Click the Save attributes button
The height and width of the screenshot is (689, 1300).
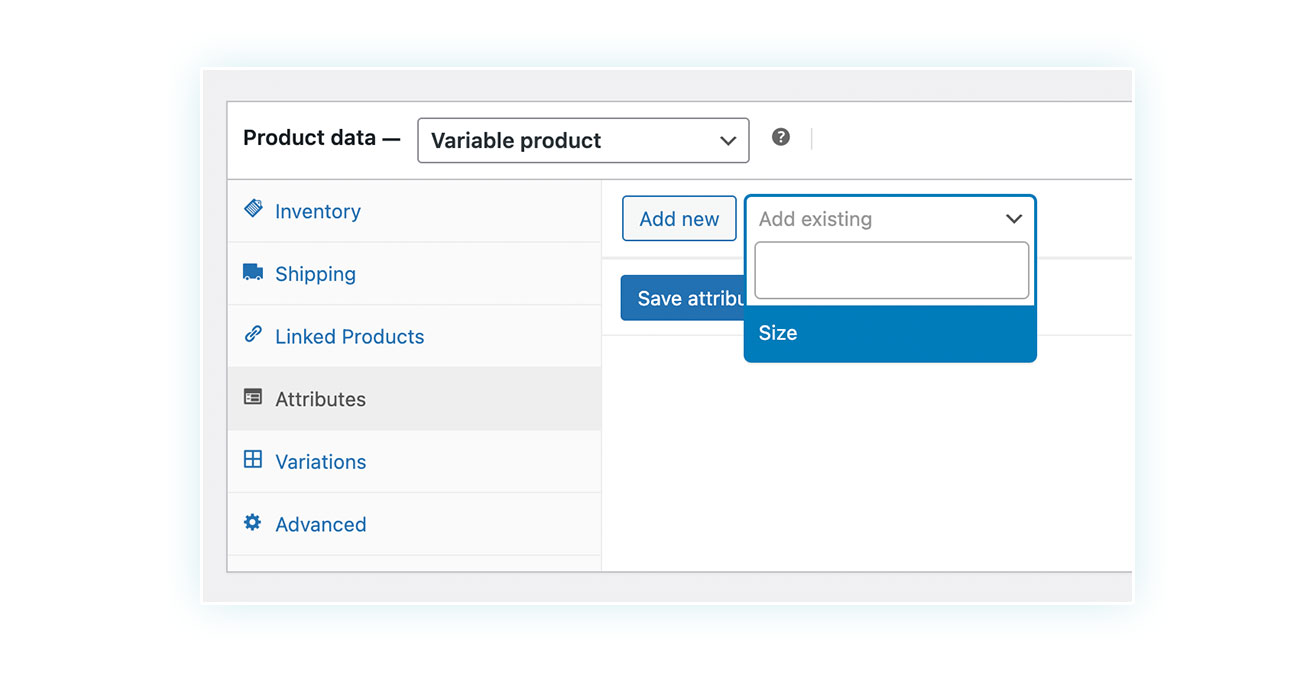click(x=683, y=298)
